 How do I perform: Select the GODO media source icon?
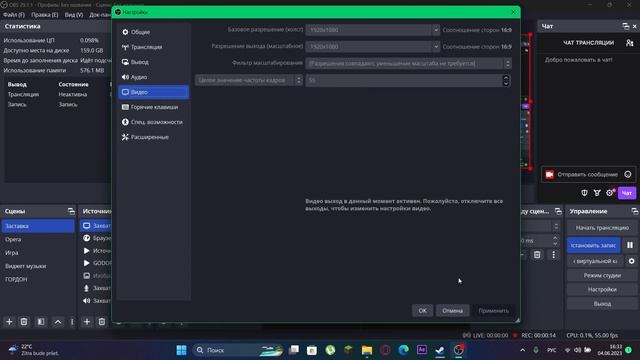(x=87, y=263)
